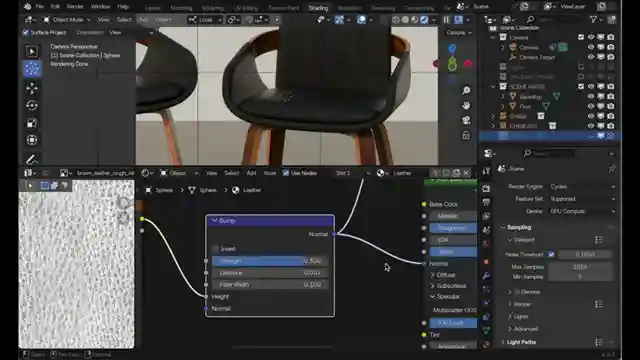This screenshot has width=640, height=360.
Task: Open the Render properties tab
Action: click(486, 188)
